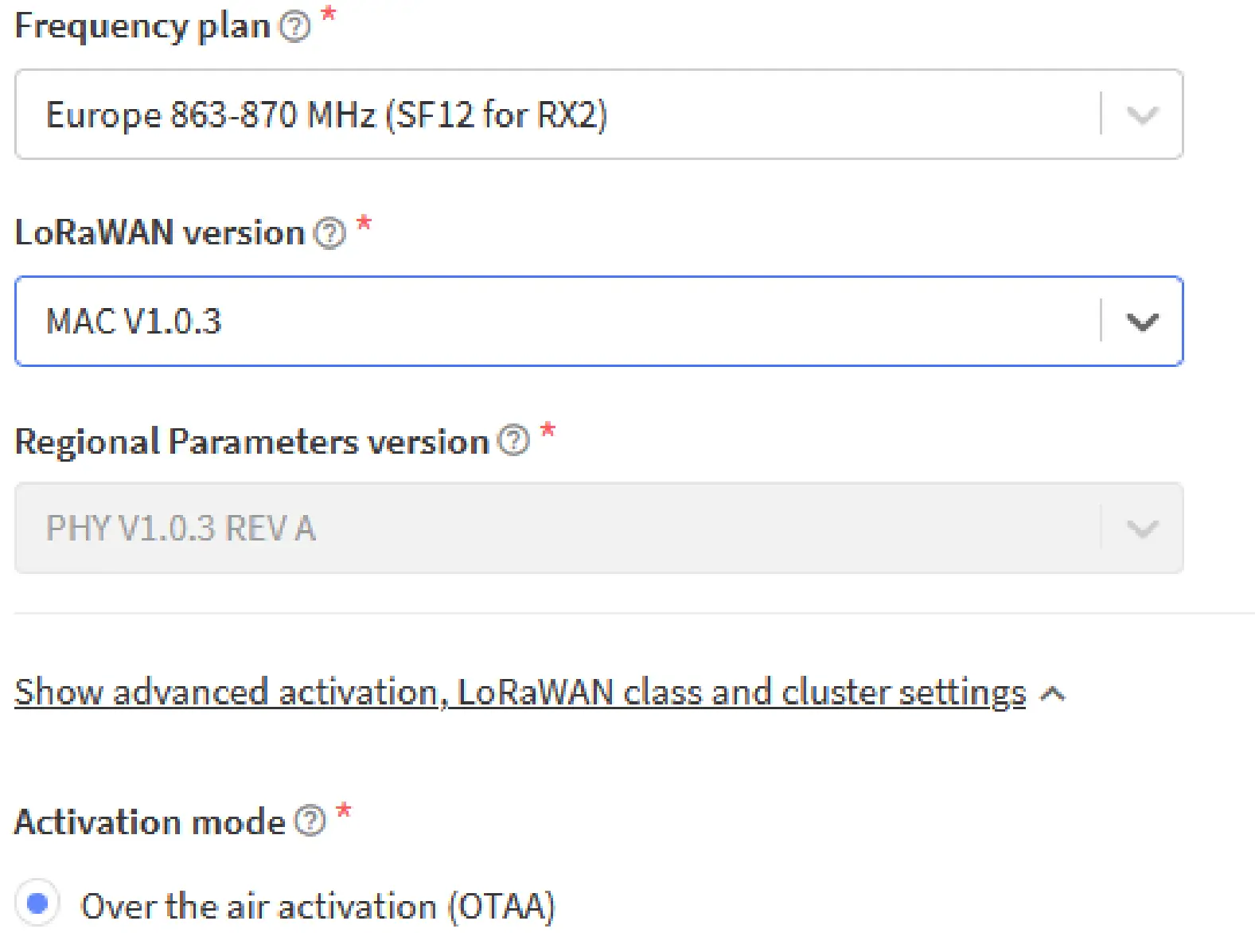Collapse advanced activation, LoRaWAN class settings link
The width and height of the screenshot is (1255, 952).
tap(520, 693)
